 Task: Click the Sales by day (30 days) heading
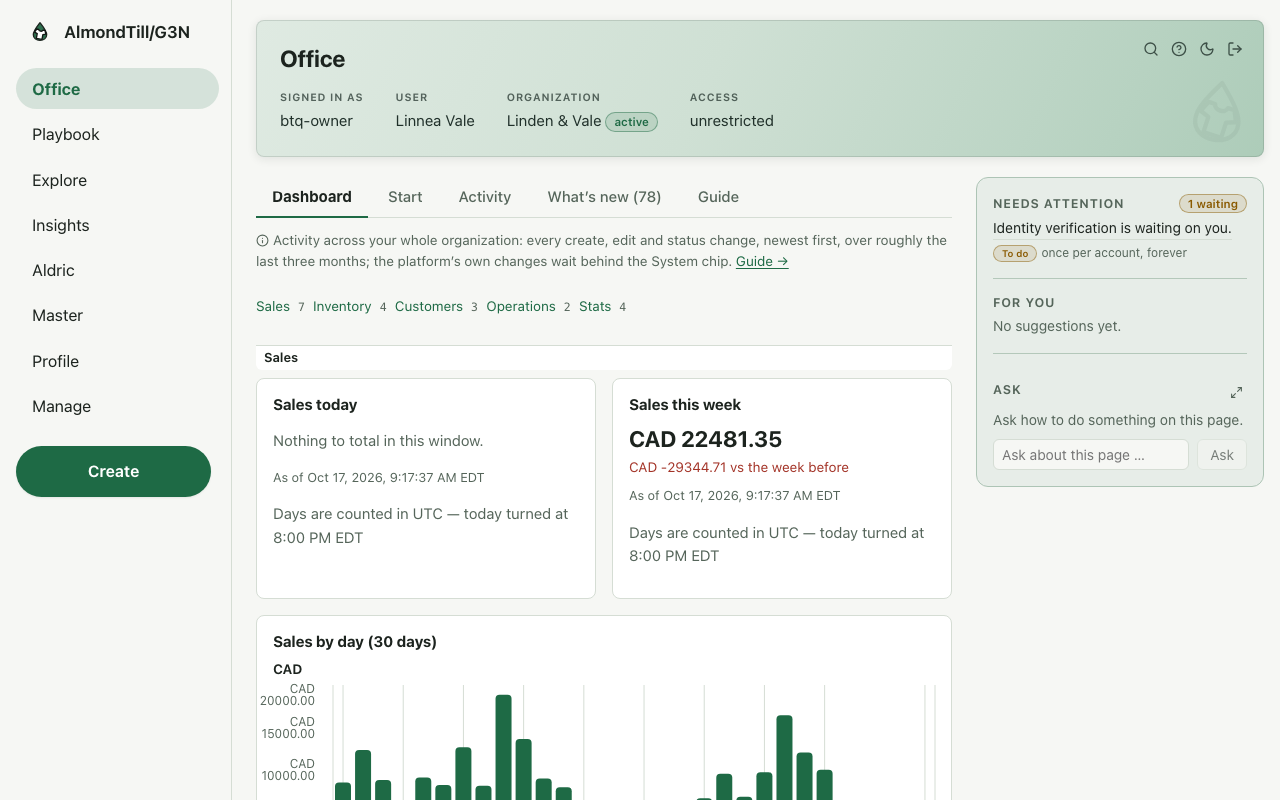pos(355,642)
